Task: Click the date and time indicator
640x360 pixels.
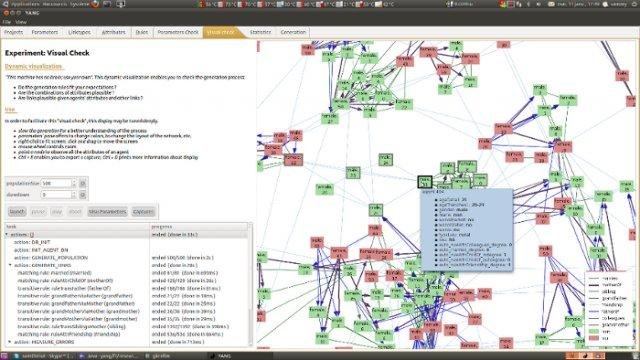Action: coord(579,4)
